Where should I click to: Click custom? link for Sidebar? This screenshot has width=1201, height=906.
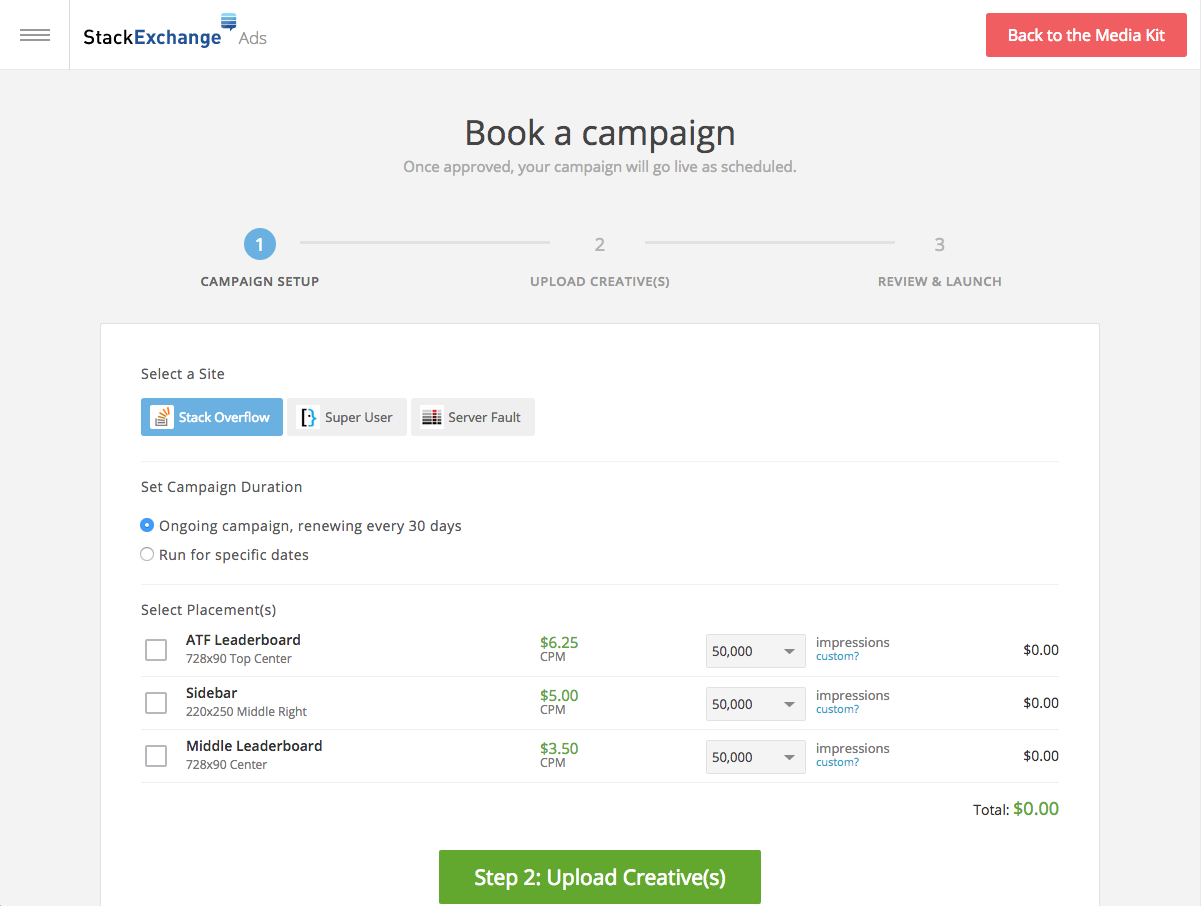click(x=838, y=710)
